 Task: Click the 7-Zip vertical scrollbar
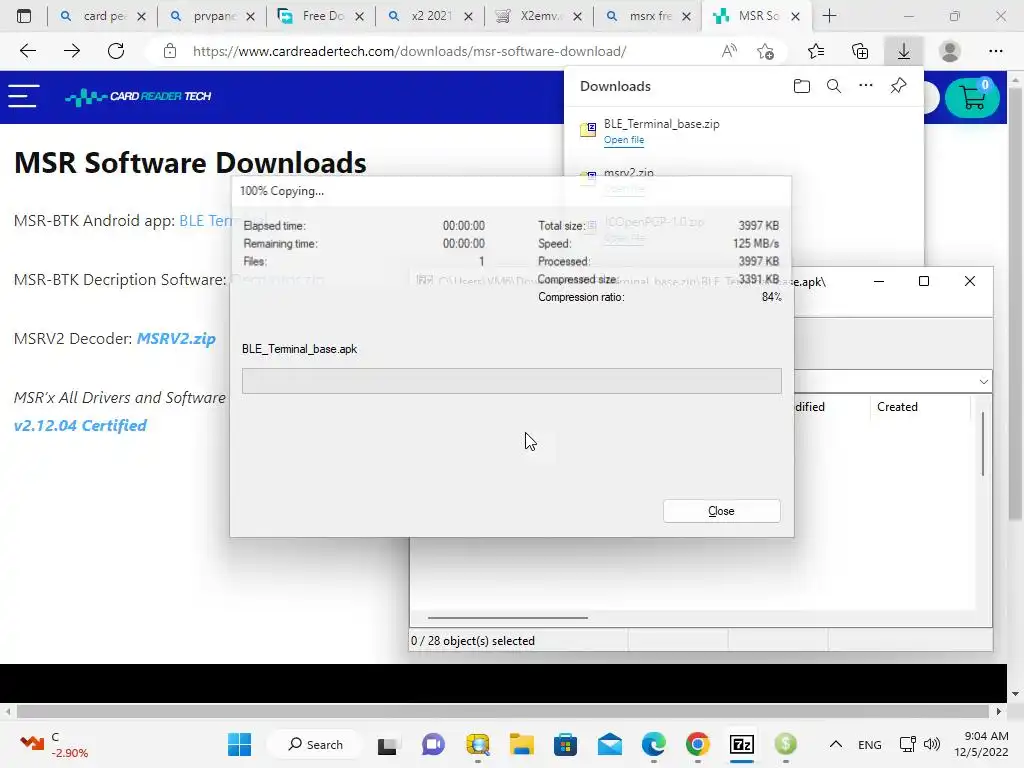click(982, 444)
